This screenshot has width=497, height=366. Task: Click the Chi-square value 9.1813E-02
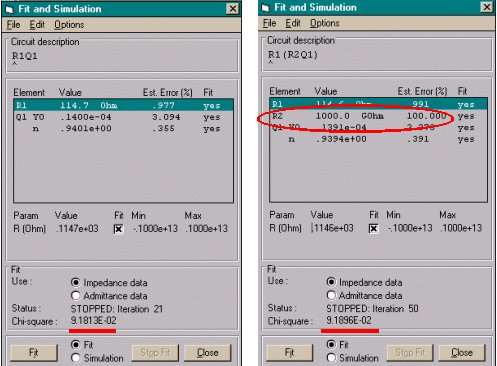point(93,321)
